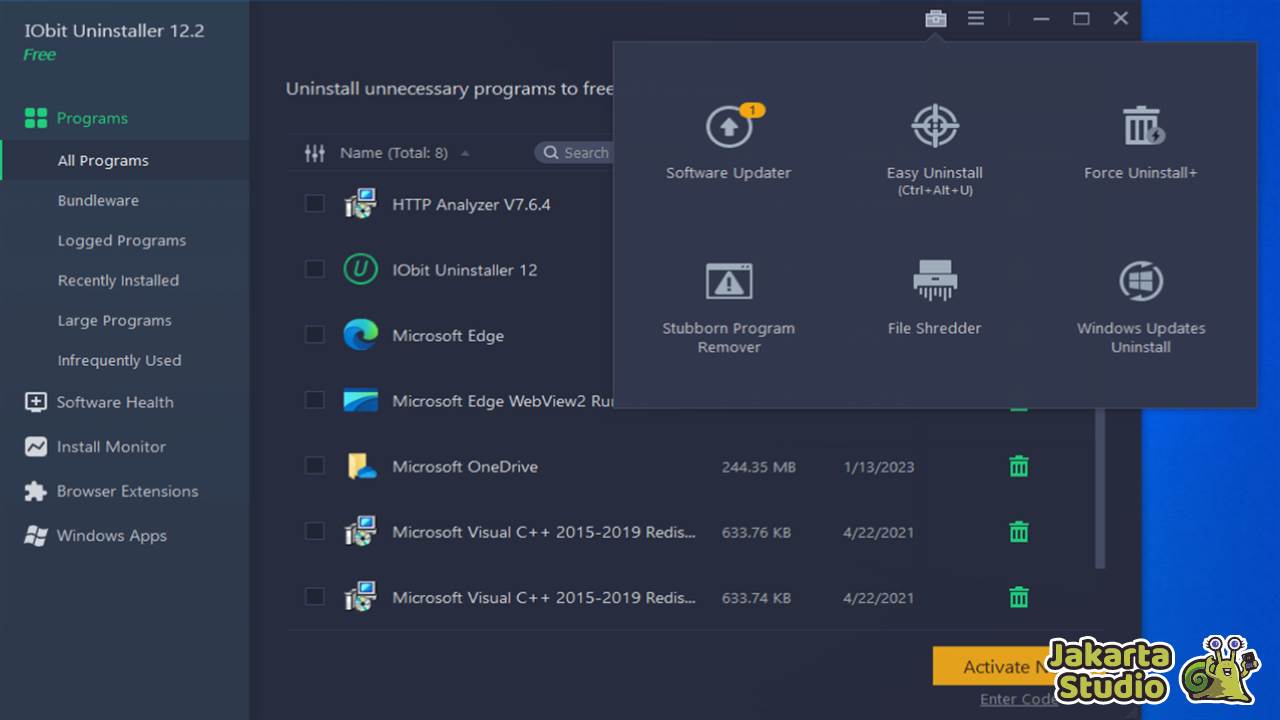Show Large Programs list
The width and height of the screenshot is (1280, 720).
[x=115, y=320]
